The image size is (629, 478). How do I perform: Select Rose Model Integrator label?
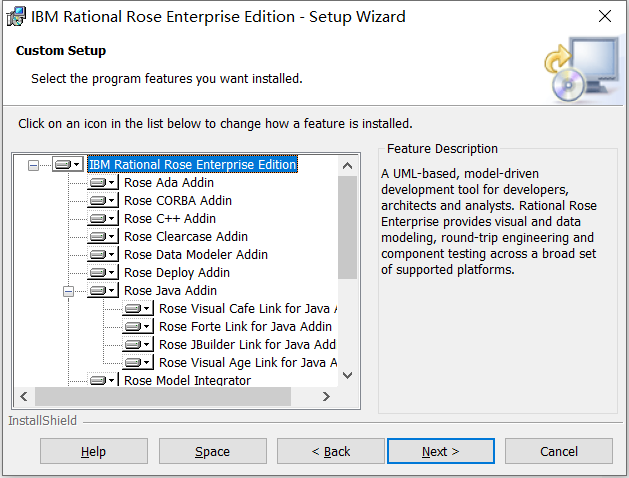(x=188, y=380)
